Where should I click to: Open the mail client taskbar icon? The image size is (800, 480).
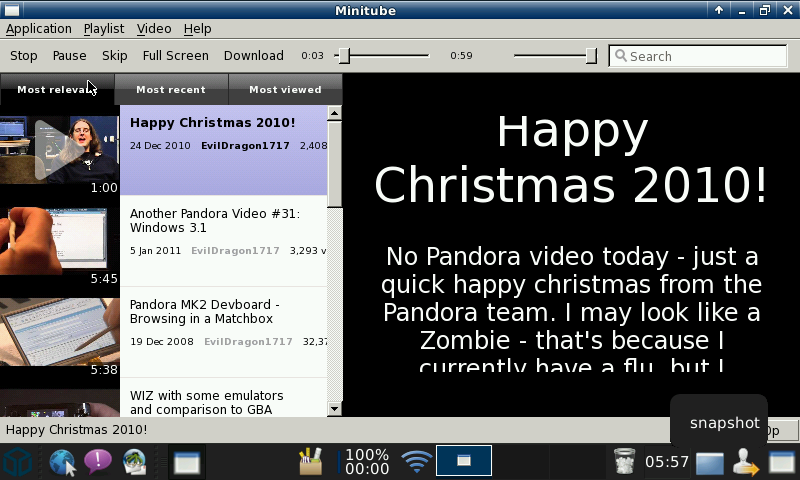[134, 461]
